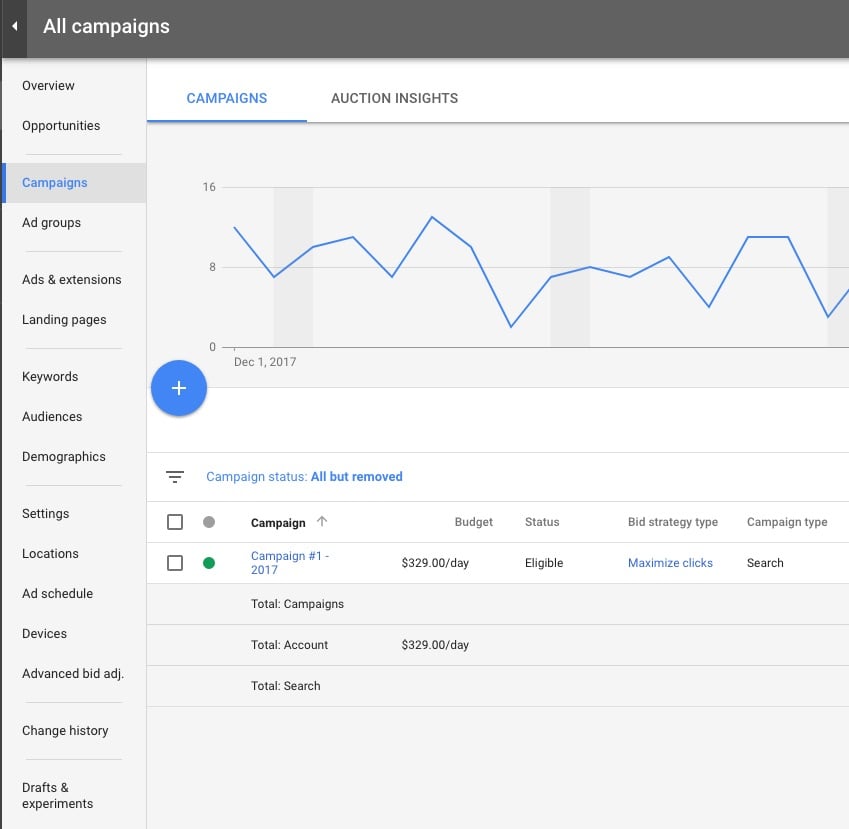View Change history
Image resolution: width=849 pixels, height=829 pixels.
click(65, 730)
